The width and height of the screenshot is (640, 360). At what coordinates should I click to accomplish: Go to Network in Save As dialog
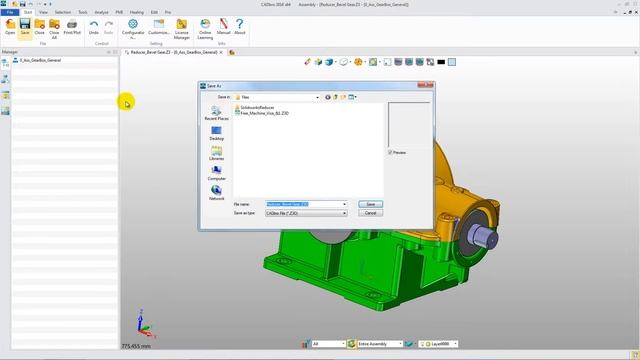click(x=216, y=193)
